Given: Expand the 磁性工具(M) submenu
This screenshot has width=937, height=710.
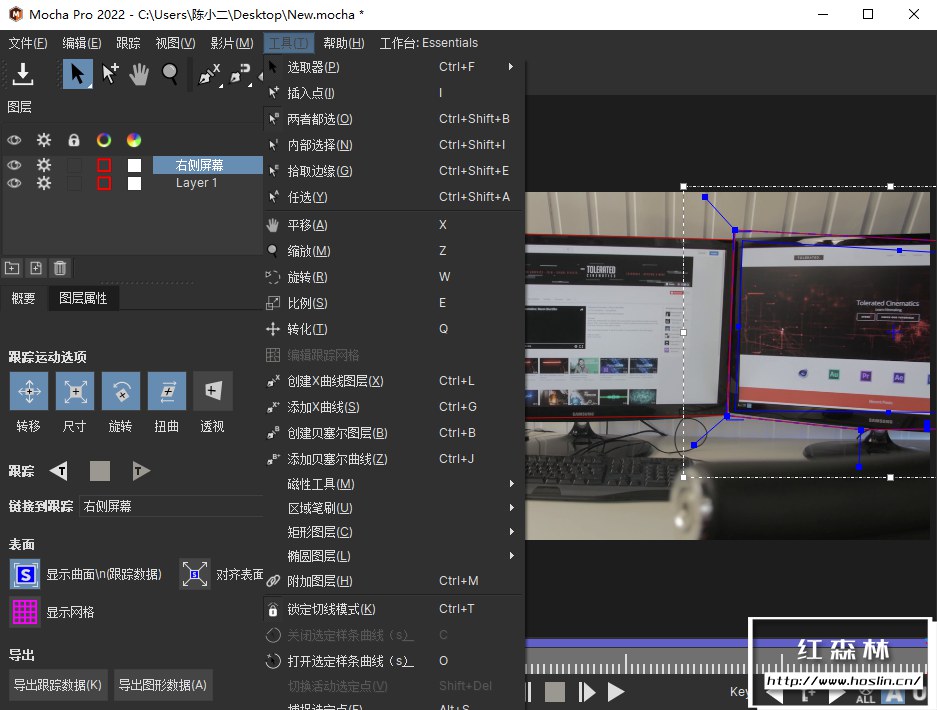Looking at the screenshot, I should tap(394, 484).
